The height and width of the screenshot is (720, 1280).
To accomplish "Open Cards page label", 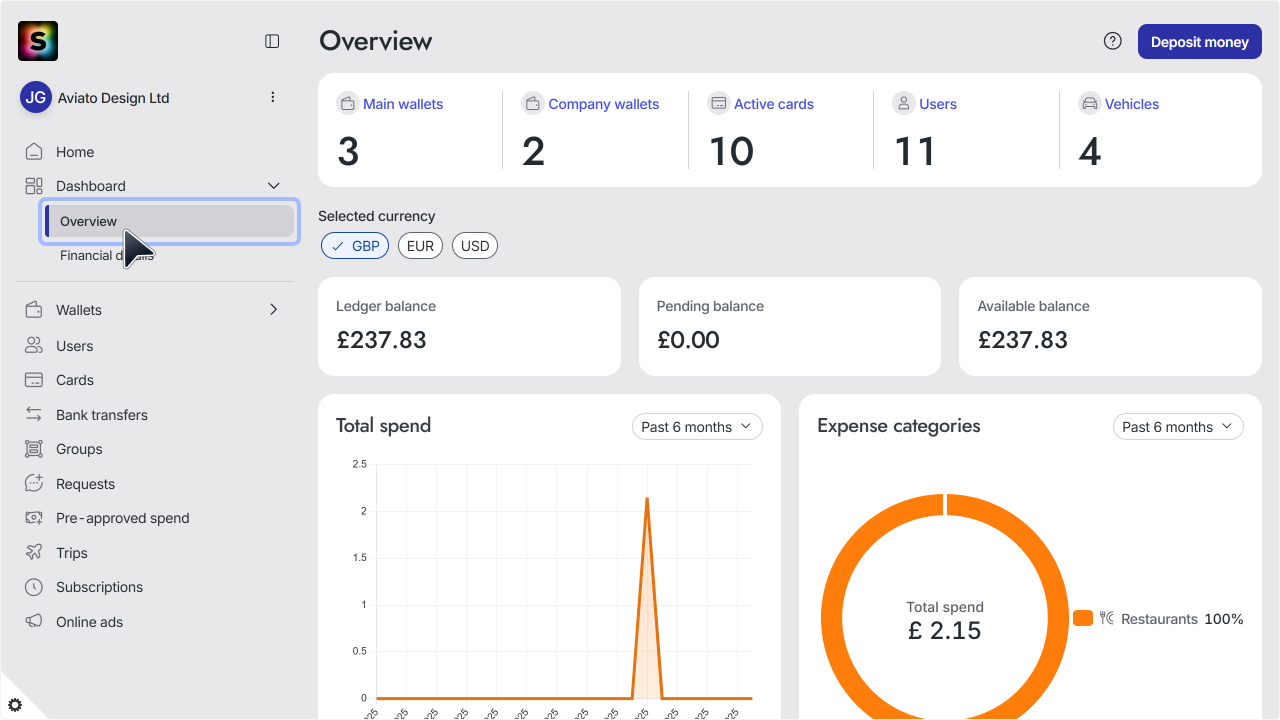I will [x=75, y=380].
